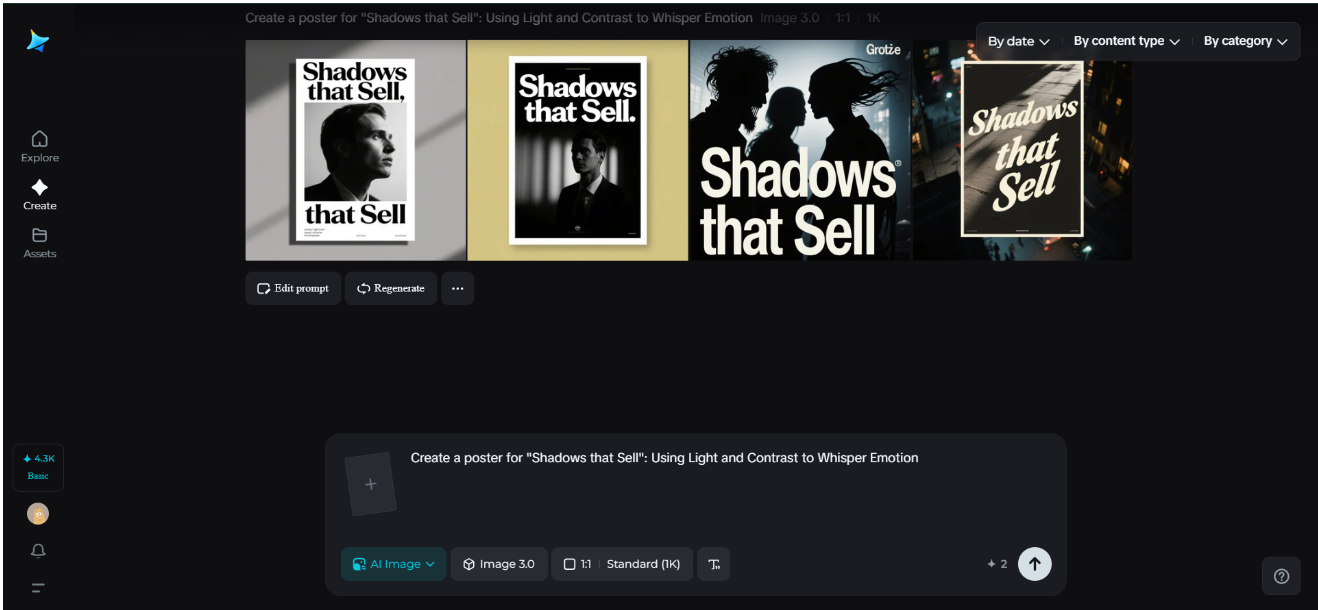Viewport: 1318px width, 610px height.
Task: Expand the By category filter
Action: 1245,41
